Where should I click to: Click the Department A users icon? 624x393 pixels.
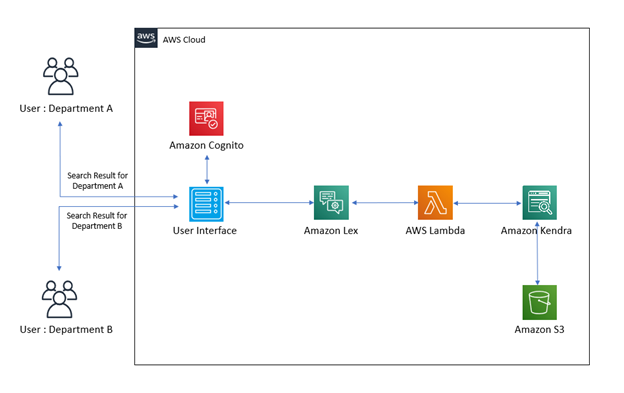pyautogui.click(x=60, y=76)
